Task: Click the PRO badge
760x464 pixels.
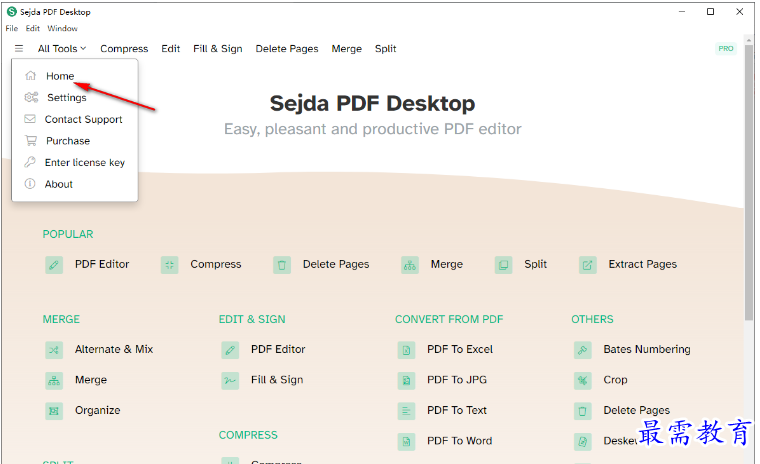Action: point(726,48)
